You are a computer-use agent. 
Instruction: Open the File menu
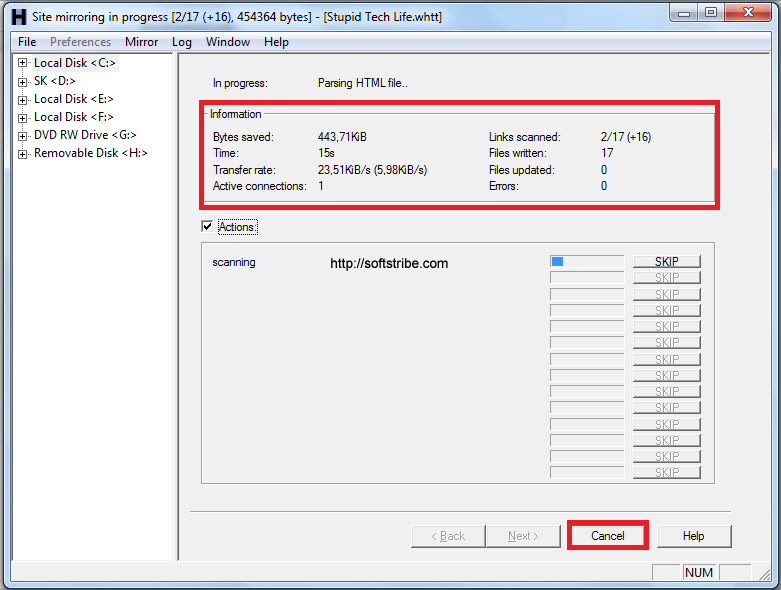click(27, 42)
